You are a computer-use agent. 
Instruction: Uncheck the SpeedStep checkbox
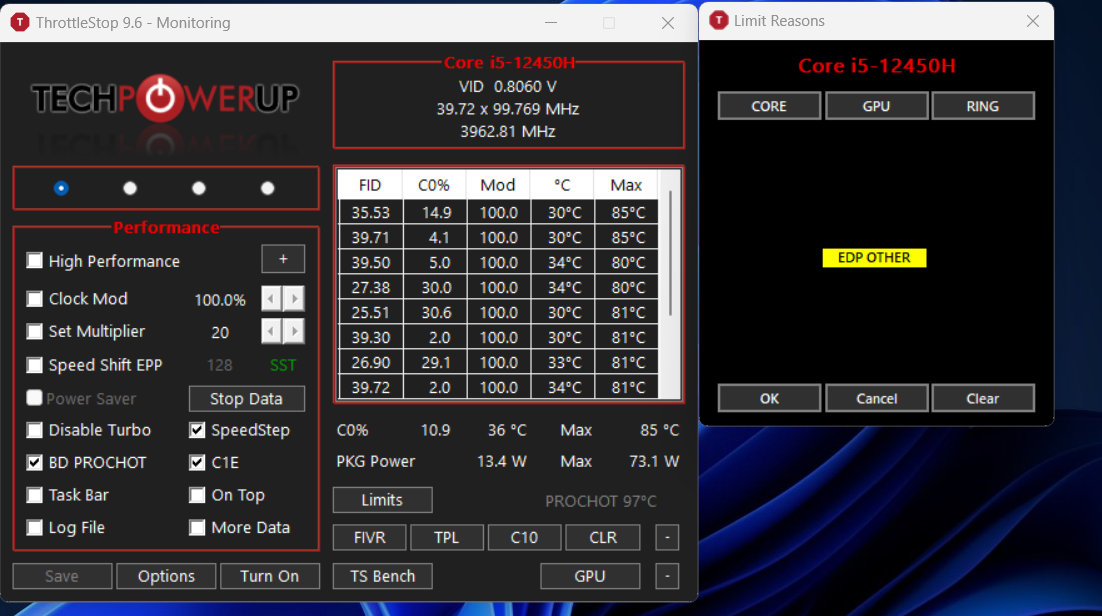click(197, 430)
